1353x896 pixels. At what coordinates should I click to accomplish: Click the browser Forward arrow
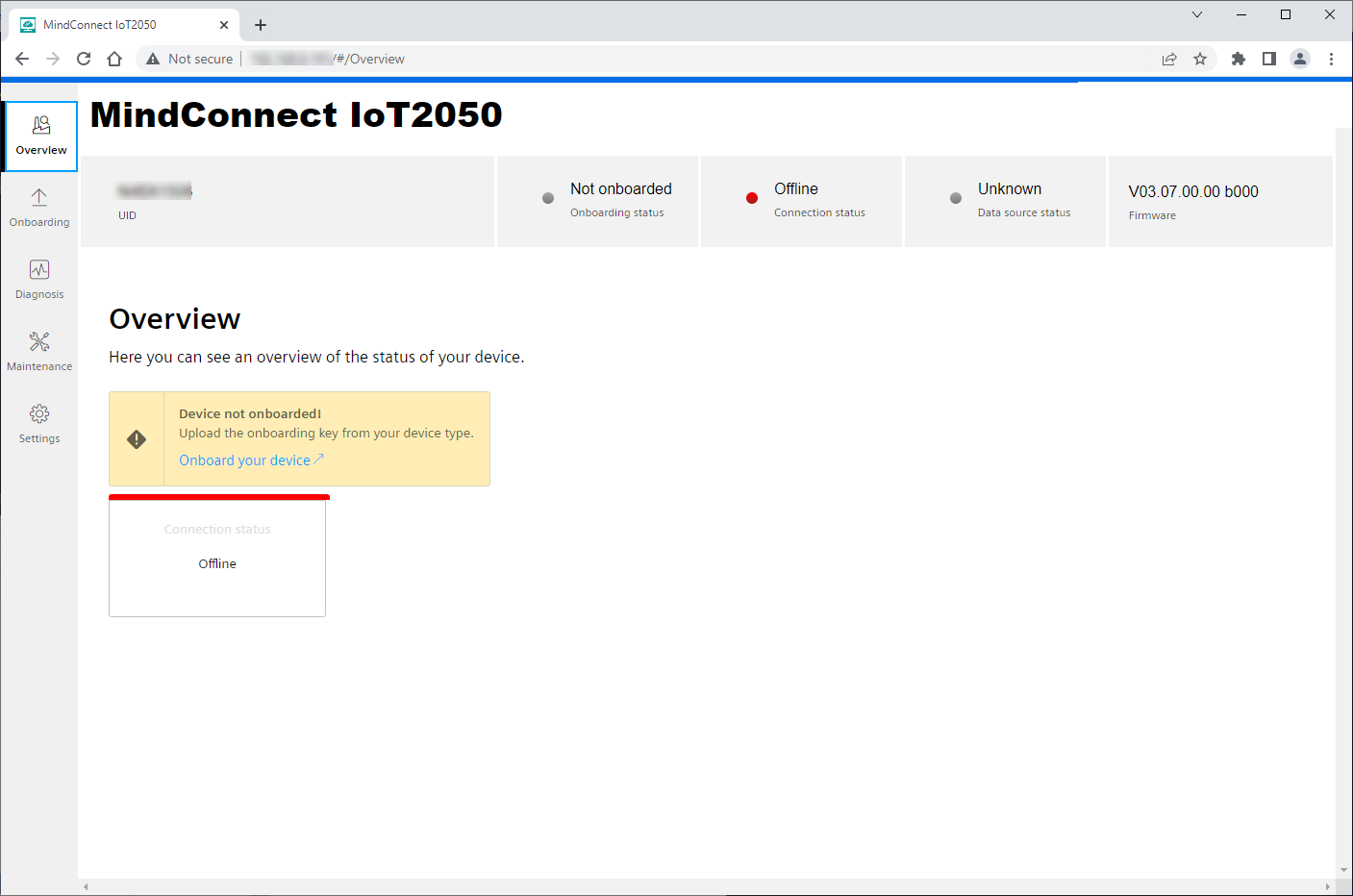(53, 59)
